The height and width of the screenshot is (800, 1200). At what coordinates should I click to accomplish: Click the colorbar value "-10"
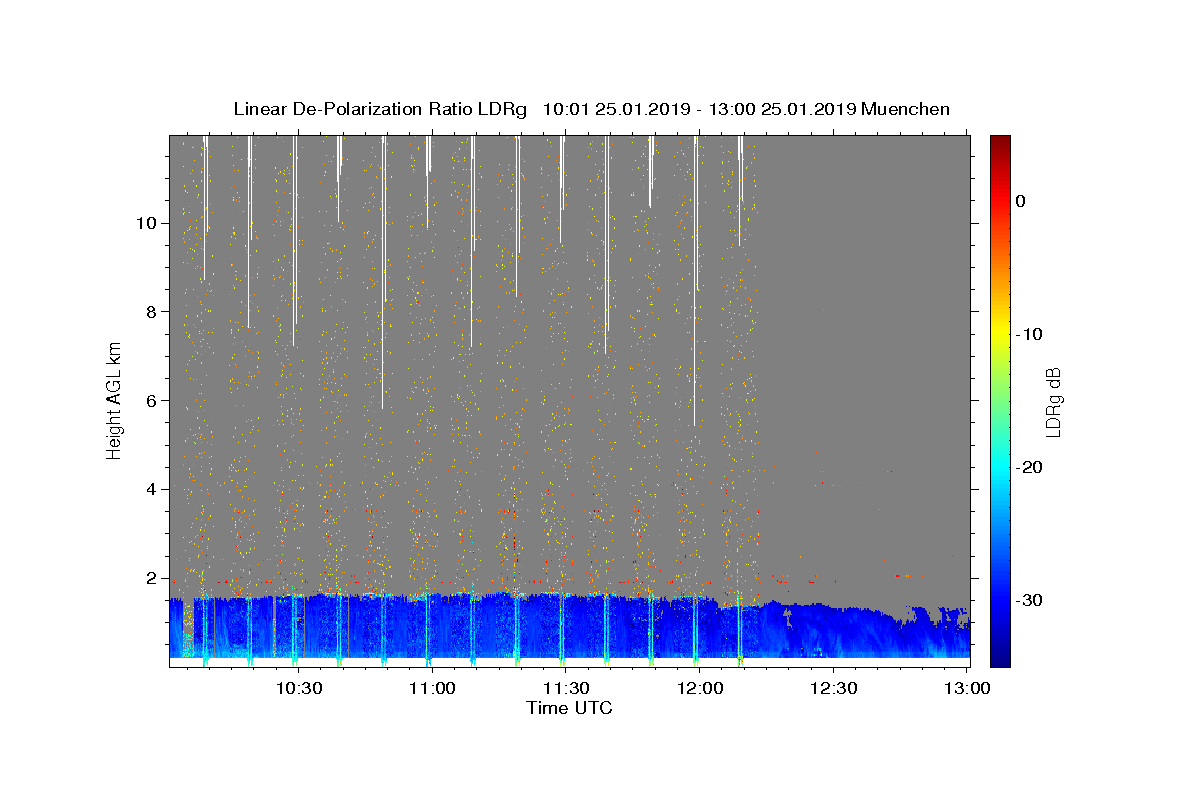click(1030, 334)
